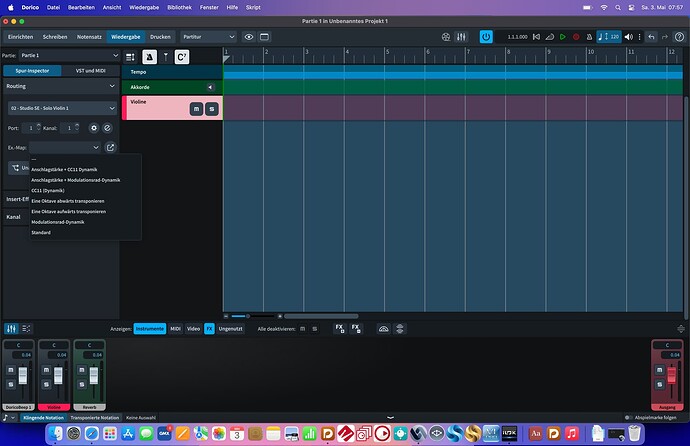
Task: Toggle MIDI channel display
Action: [175, 329]
